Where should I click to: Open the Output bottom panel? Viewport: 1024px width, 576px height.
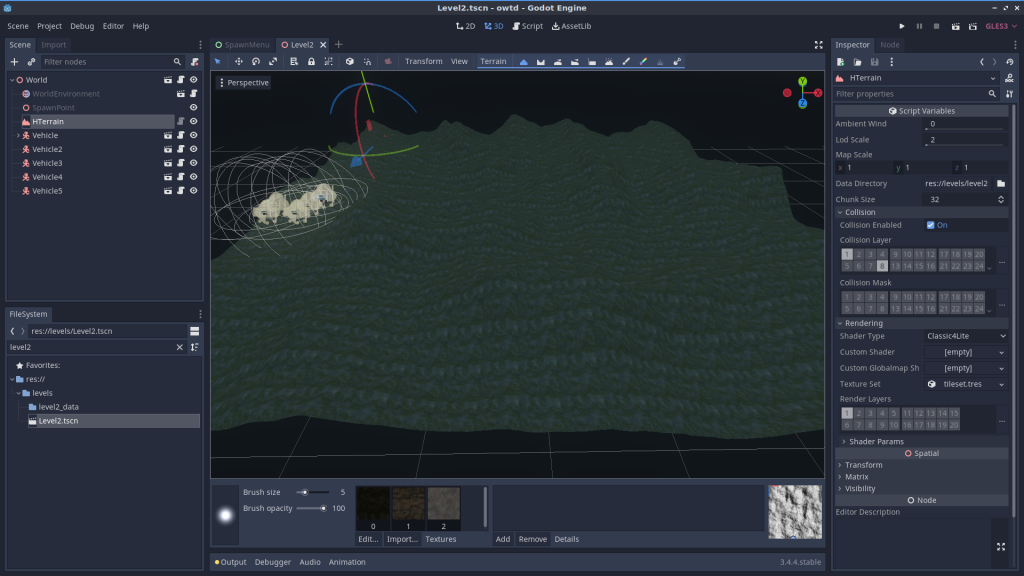(231, 562)
